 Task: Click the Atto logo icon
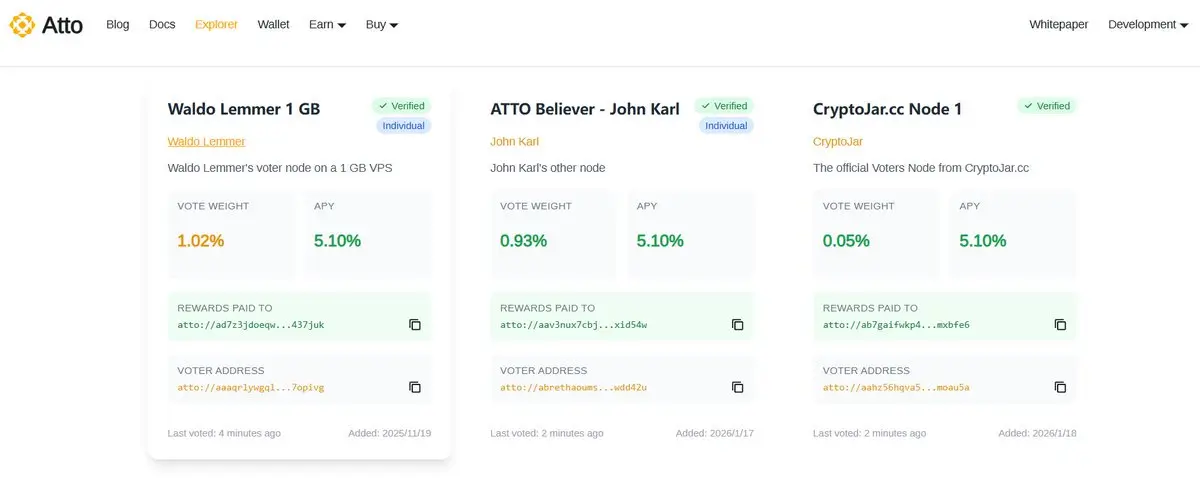pyautogui.click(x=22, y=24)
